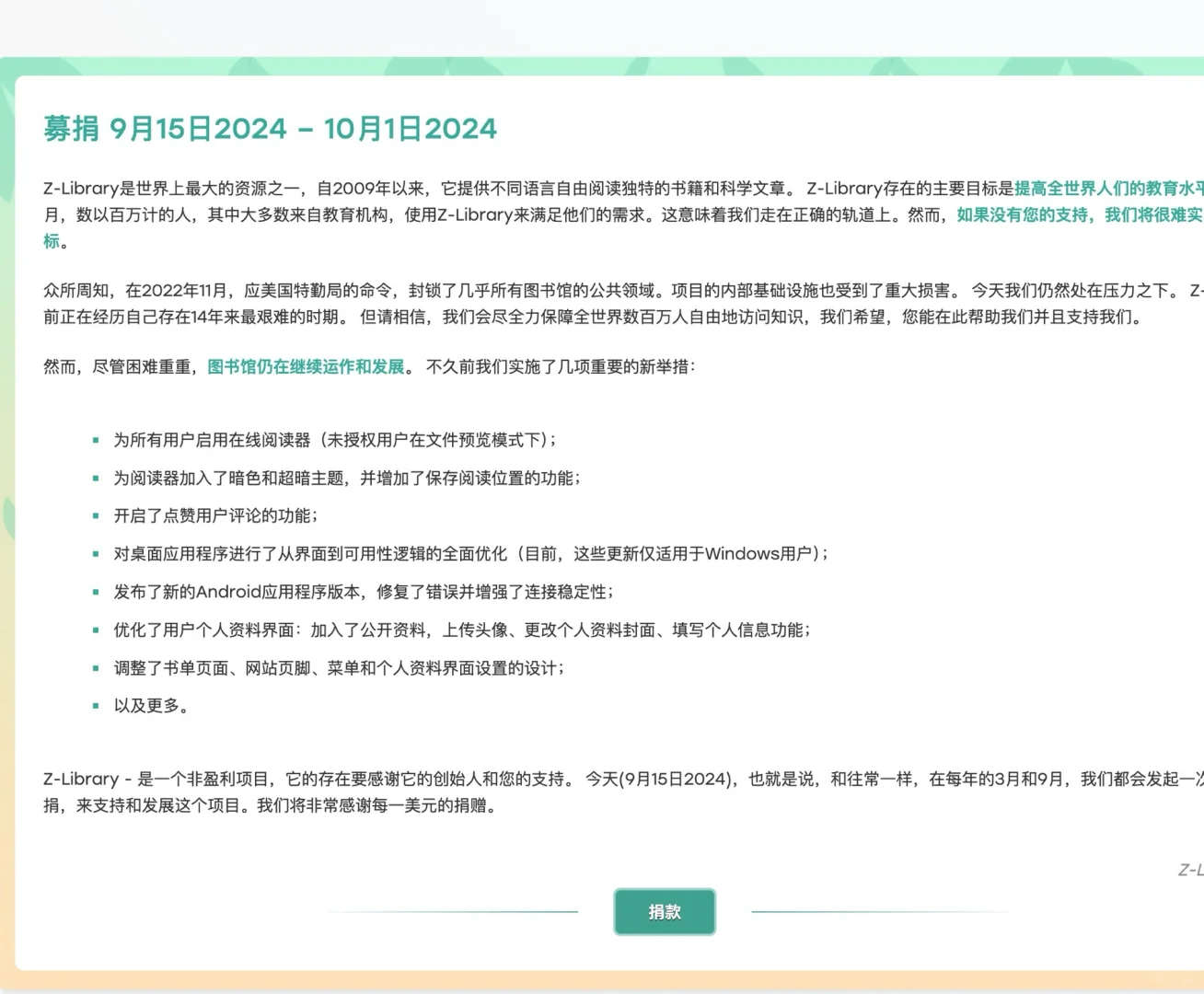
Task: Click the line 捐，来支持和发展这个项目
Action: pyautogui.click(x=270, y=805)
